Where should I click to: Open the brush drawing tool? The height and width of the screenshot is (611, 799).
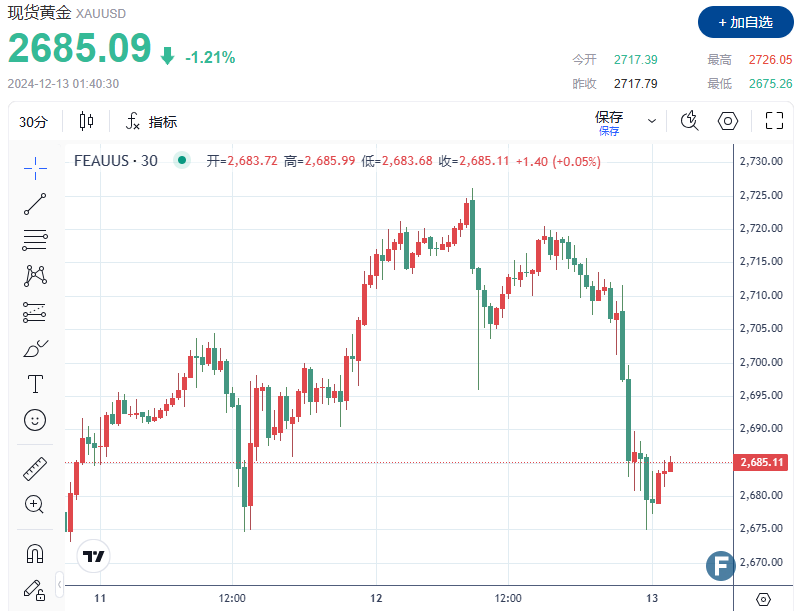tap(35, 348)
